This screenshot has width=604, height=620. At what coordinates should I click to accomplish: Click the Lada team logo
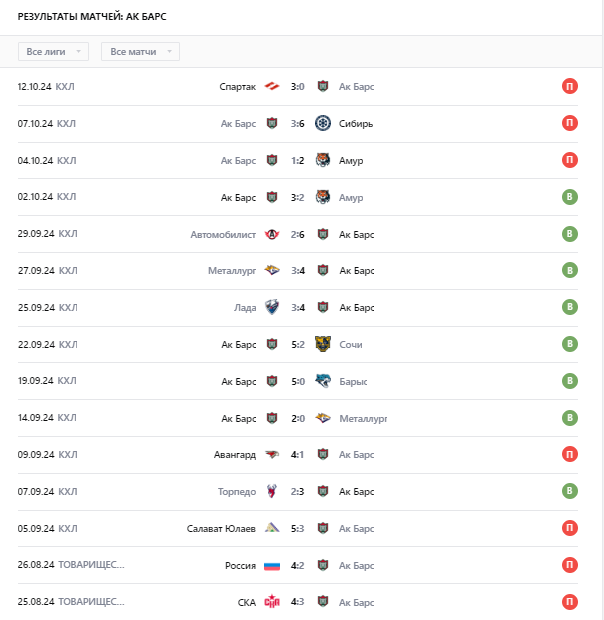click(x=272, y=308)
